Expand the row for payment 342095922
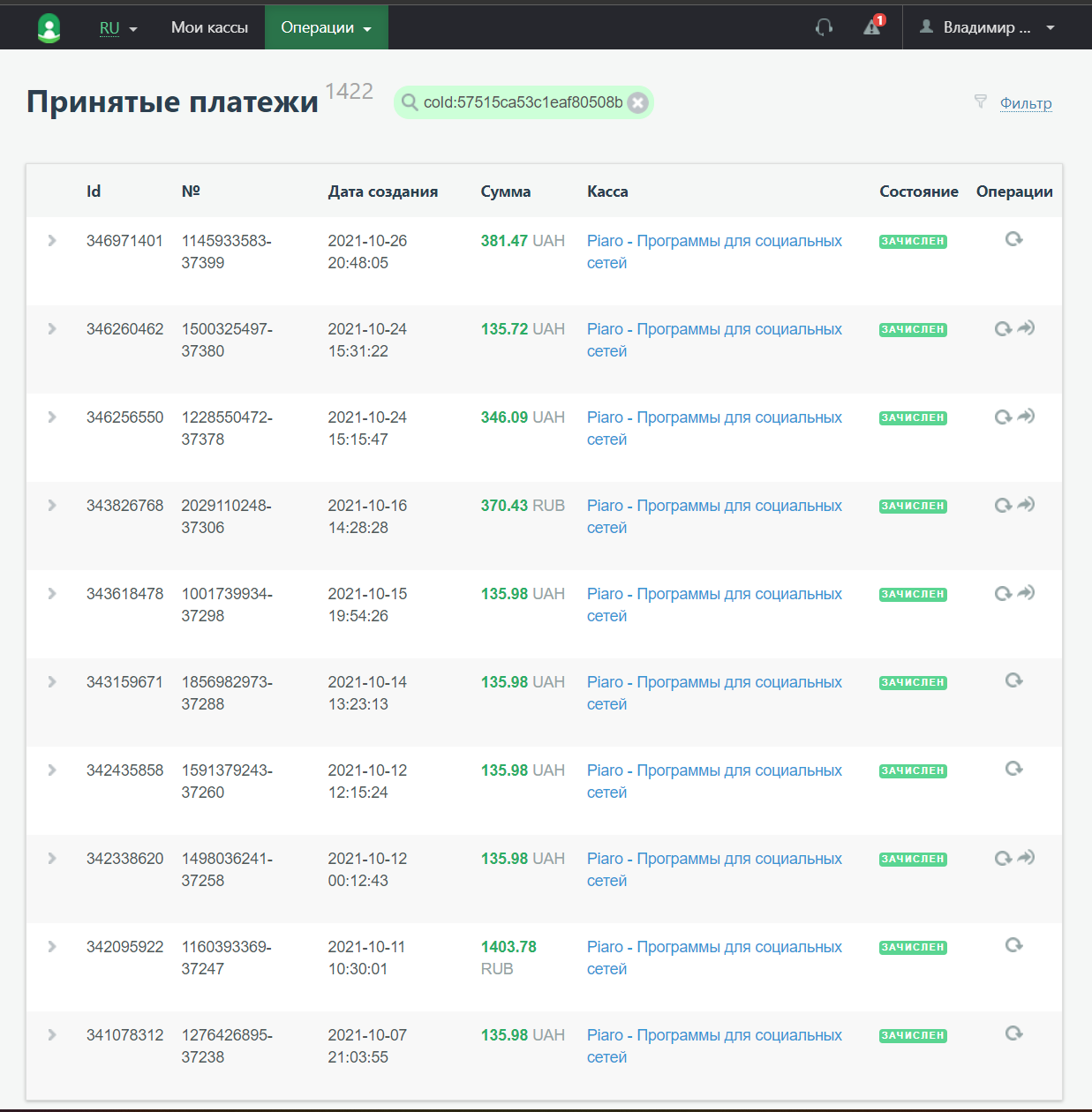 [52, 947]
